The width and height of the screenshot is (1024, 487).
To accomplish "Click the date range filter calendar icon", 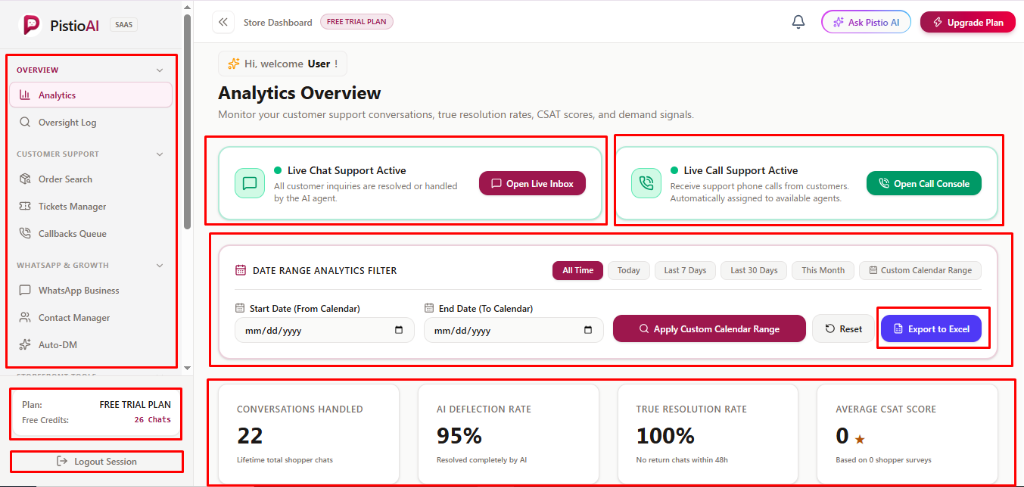I will click(x=240, y=270).
